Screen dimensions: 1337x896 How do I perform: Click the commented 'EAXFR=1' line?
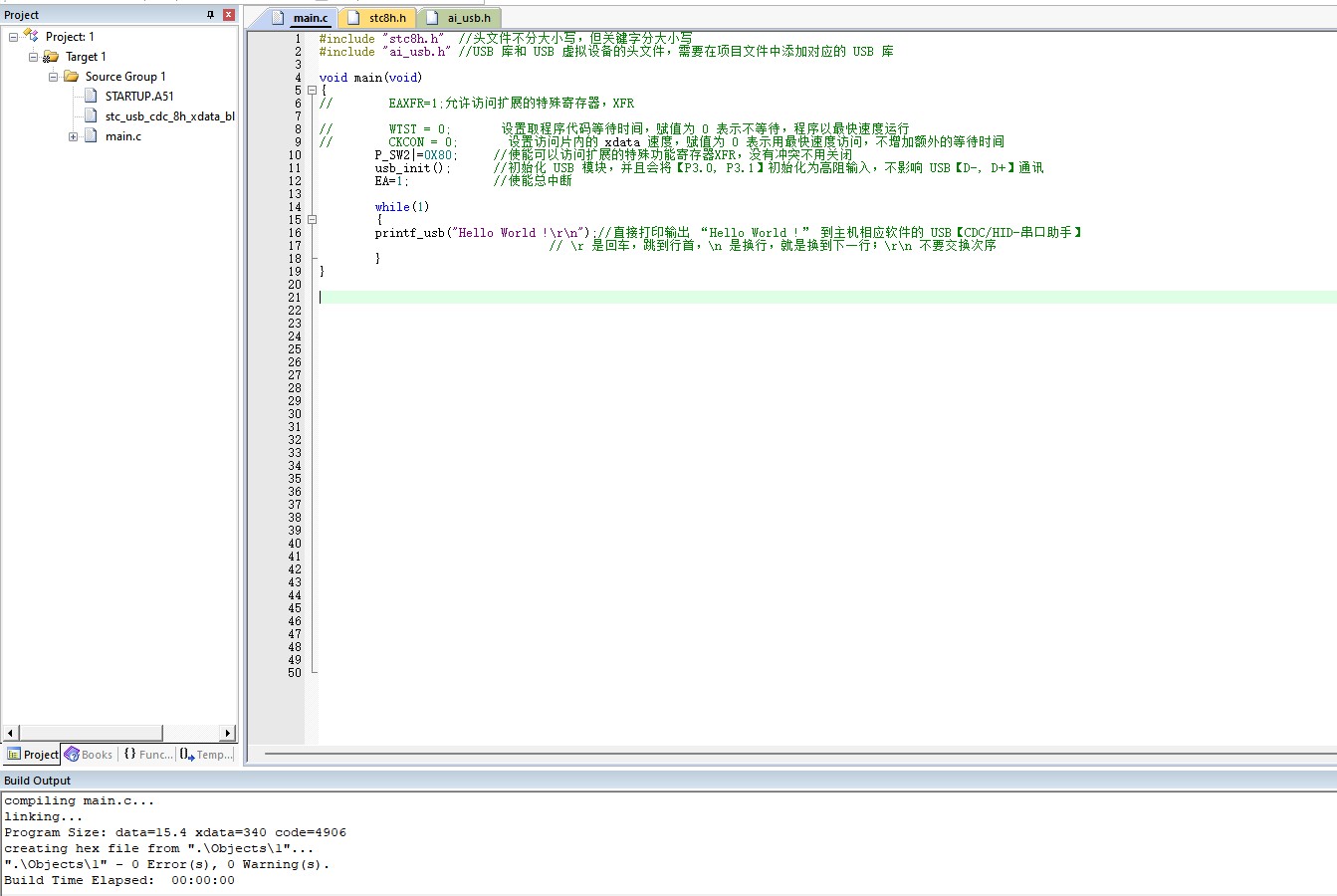(x=477, y=104)
